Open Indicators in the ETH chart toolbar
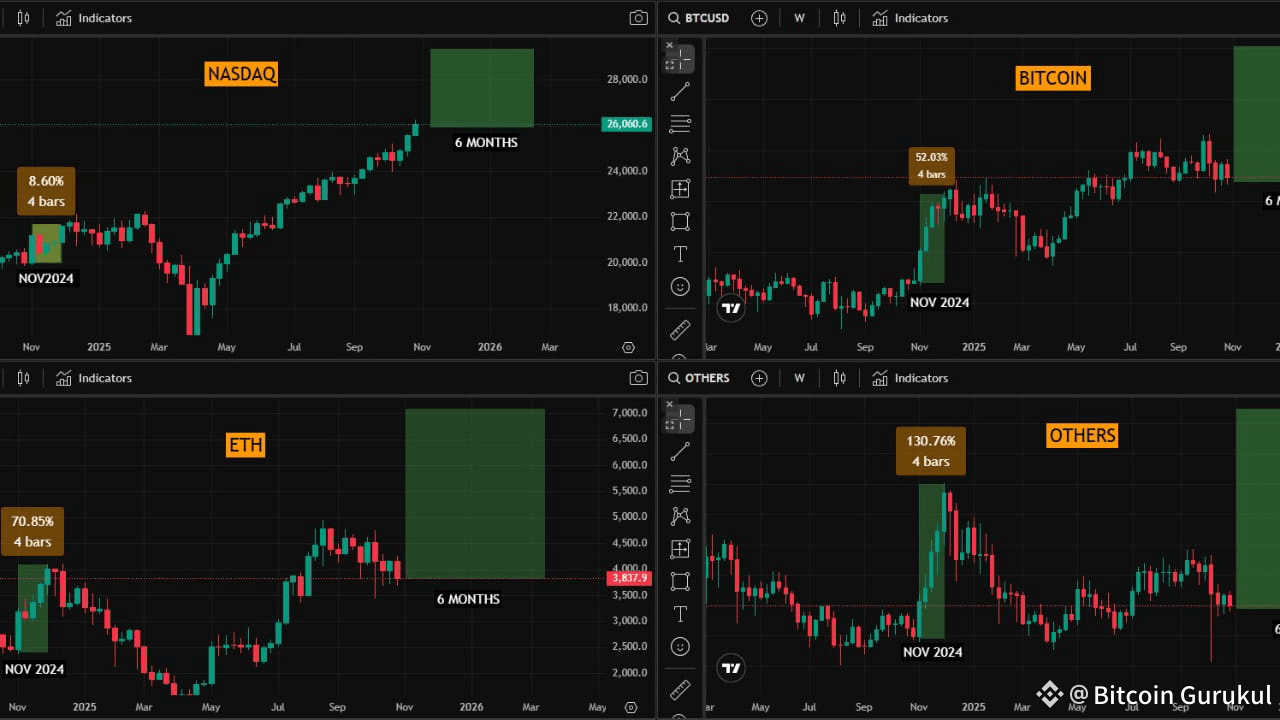This screenshot has width=1280, height=720. pos(94,378)
